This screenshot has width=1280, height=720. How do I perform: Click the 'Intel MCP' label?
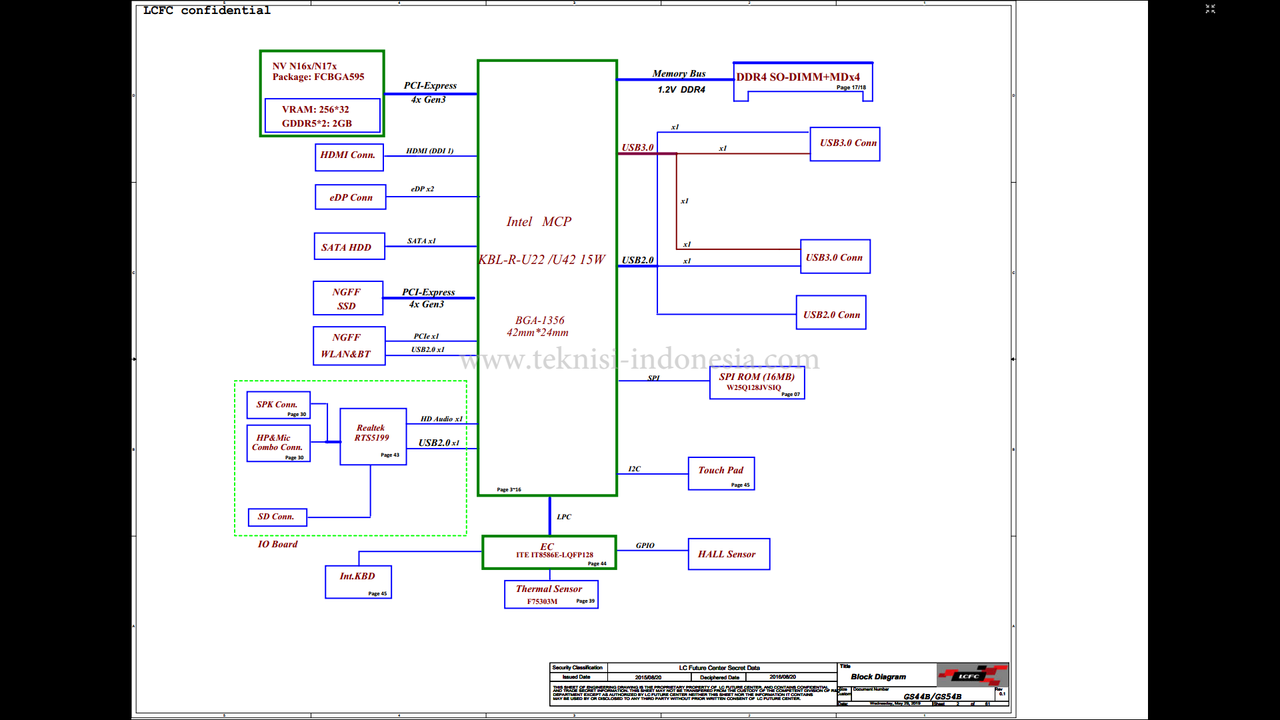[x=539, y=222]
